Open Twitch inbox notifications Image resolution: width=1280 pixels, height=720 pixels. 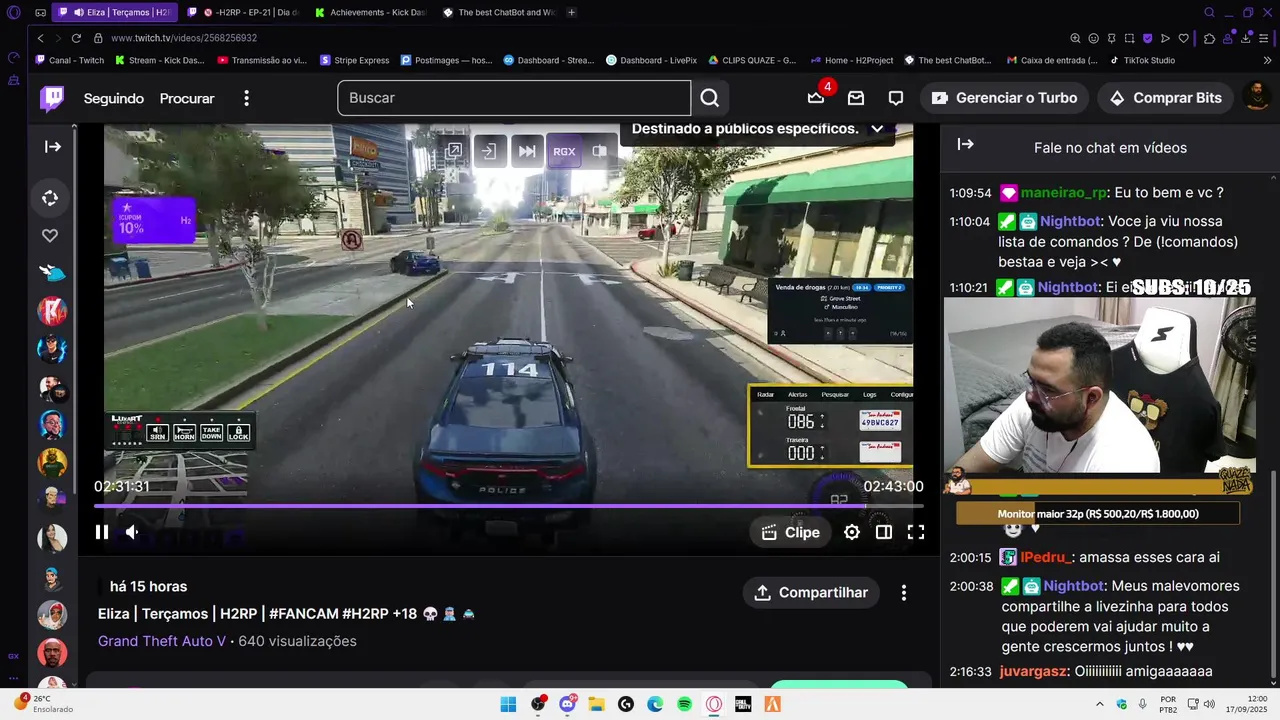click(856, 98)
